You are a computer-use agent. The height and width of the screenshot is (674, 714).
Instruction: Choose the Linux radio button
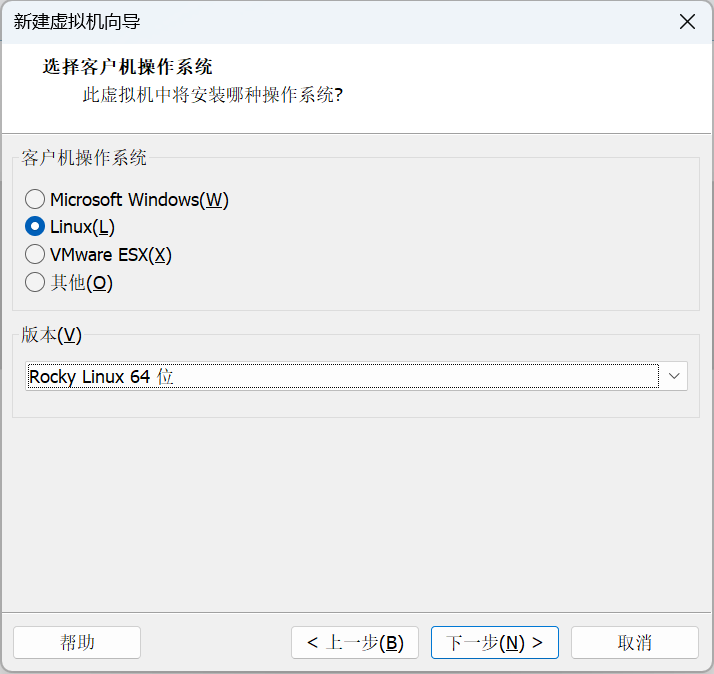click(x=35, y=227)
